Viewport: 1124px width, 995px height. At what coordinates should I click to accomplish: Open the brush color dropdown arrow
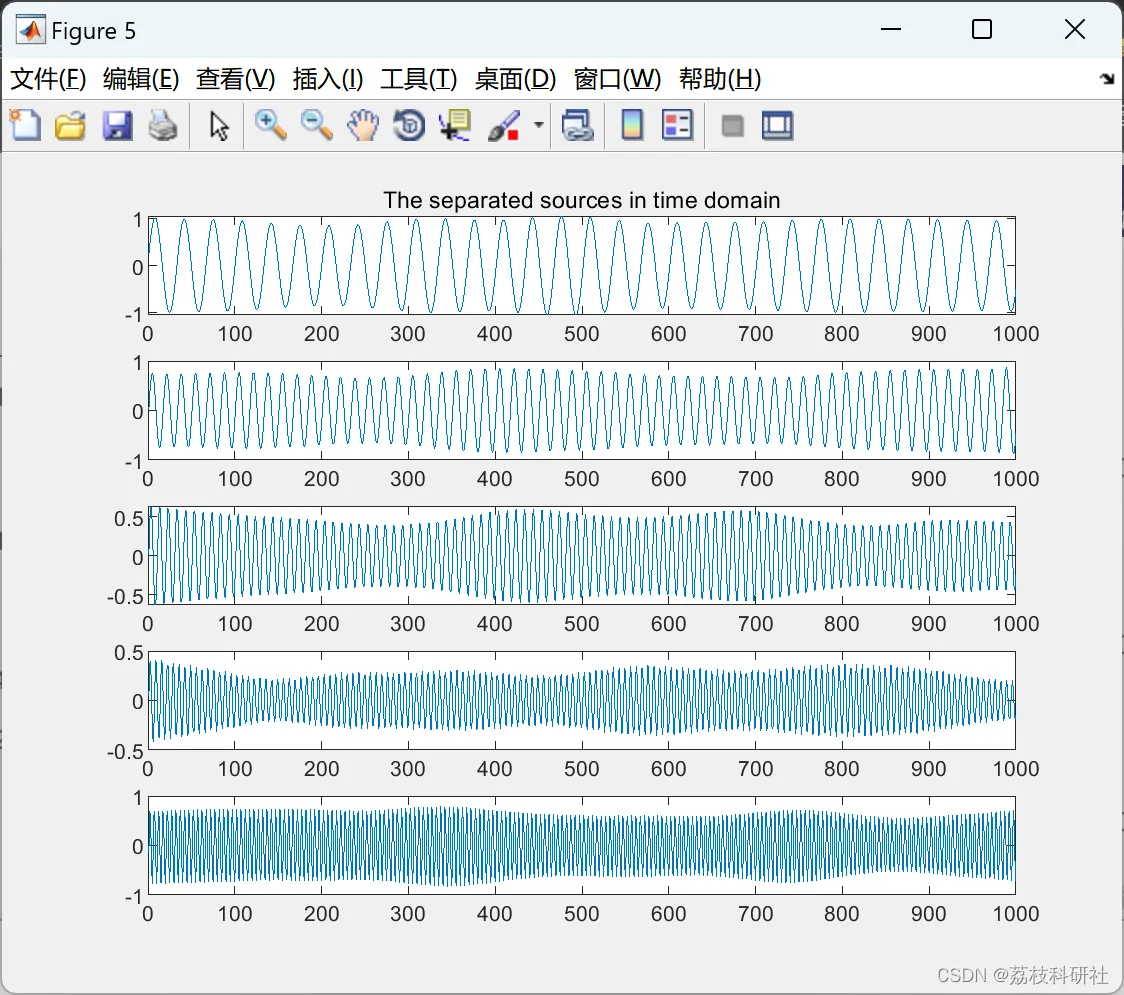coord(538,125)
